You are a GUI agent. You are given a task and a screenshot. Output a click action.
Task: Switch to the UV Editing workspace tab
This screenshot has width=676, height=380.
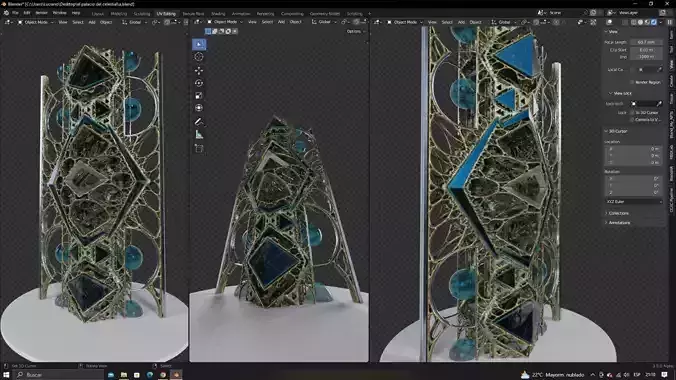click(x=166, y=14)
